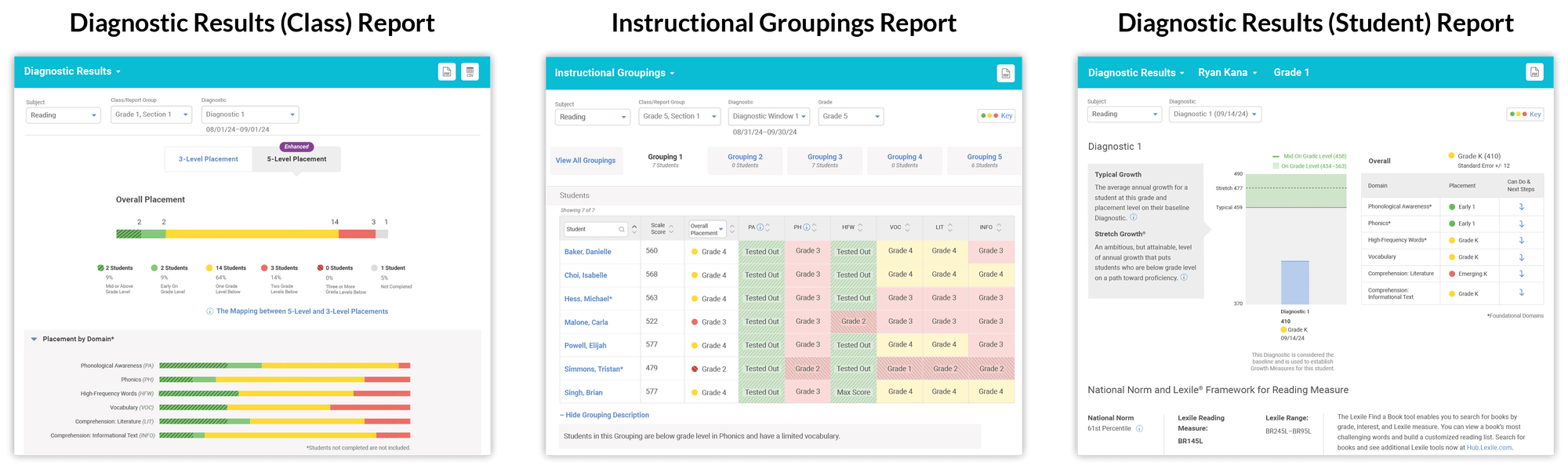Open student Malone, Carla
Image resolution: width=1568 pixels, height=469 pixels.
tap(586, 322)
